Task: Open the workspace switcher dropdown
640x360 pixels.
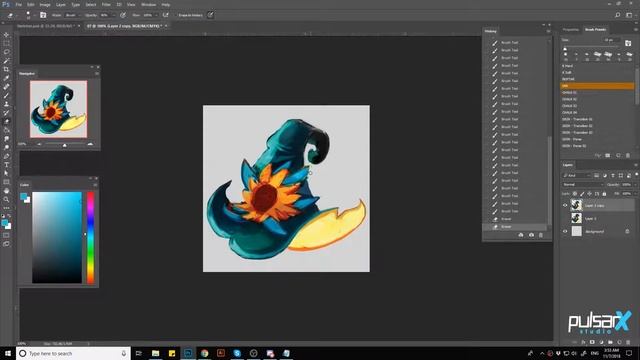Action: 629,15
